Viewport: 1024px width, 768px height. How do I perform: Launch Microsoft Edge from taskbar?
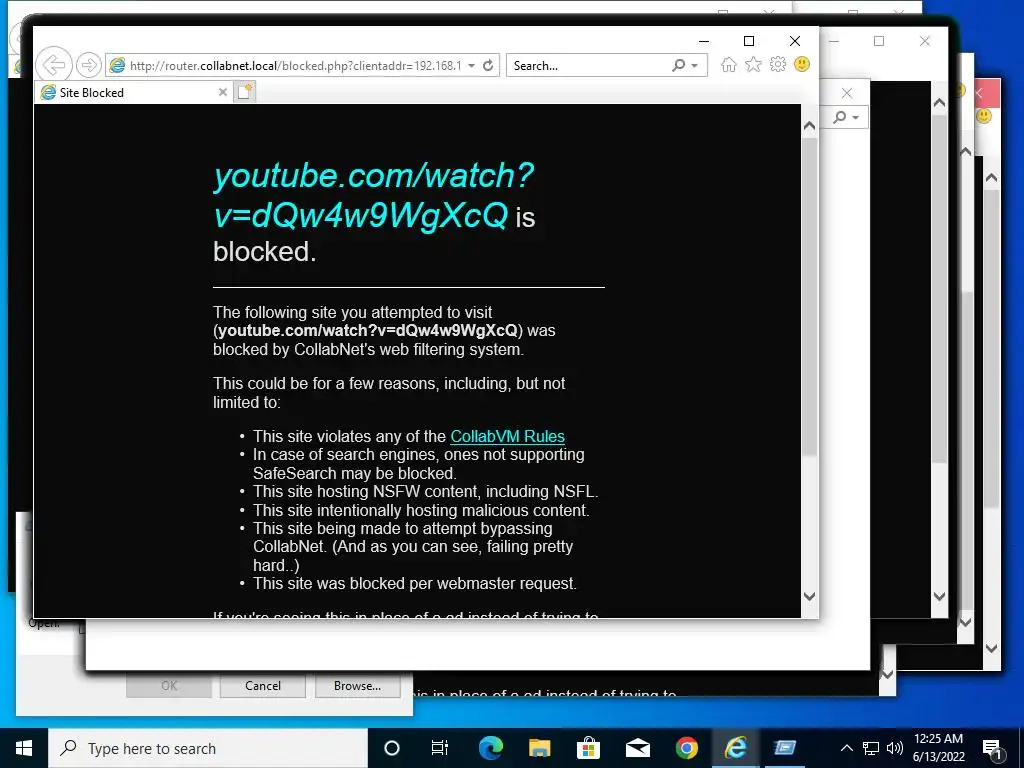490,748
